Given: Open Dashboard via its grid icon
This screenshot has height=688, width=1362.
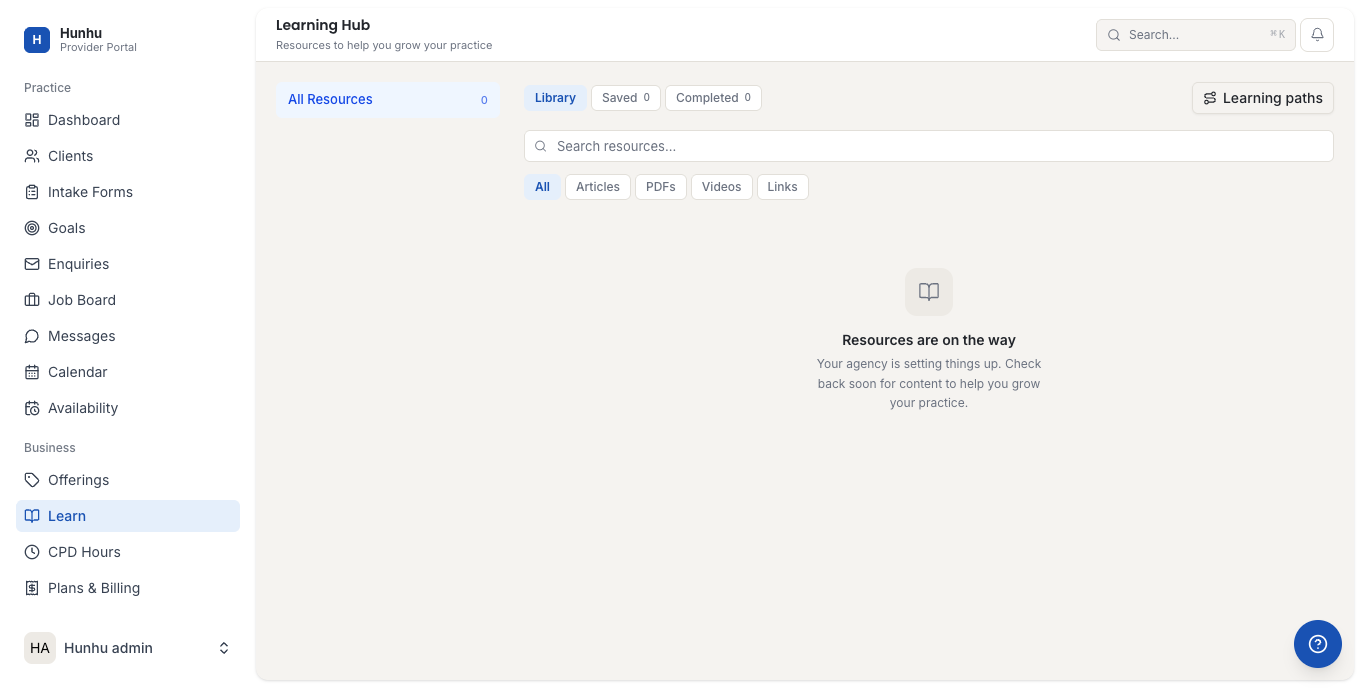Looking at the screenshot, I should [x=32, y=120].
